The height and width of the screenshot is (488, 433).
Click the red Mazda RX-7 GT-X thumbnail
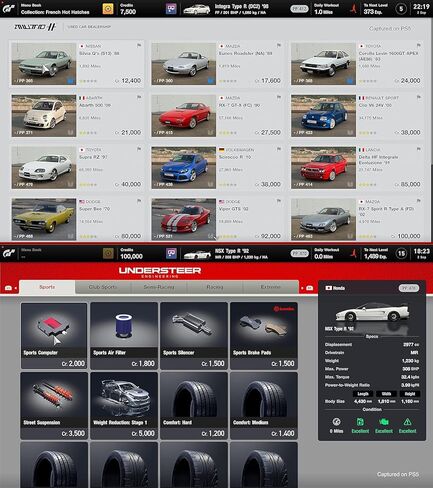[184, 116]
